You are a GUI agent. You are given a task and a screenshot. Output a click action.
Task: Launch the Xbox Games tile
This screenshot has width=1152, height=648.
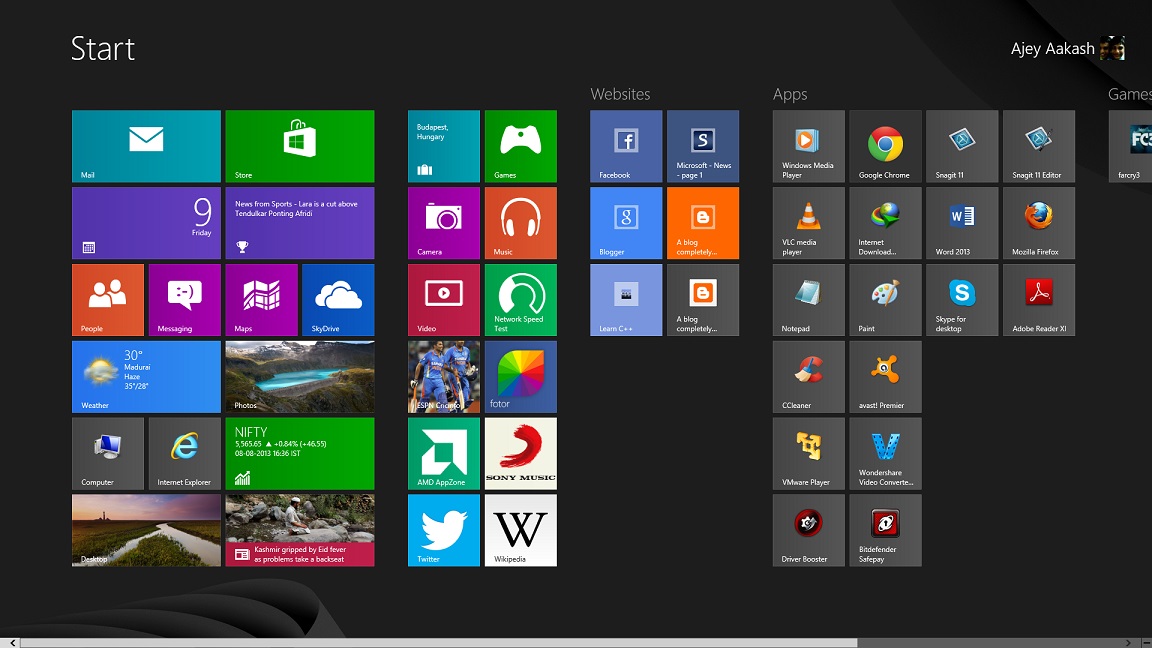(x=521, y=146)
